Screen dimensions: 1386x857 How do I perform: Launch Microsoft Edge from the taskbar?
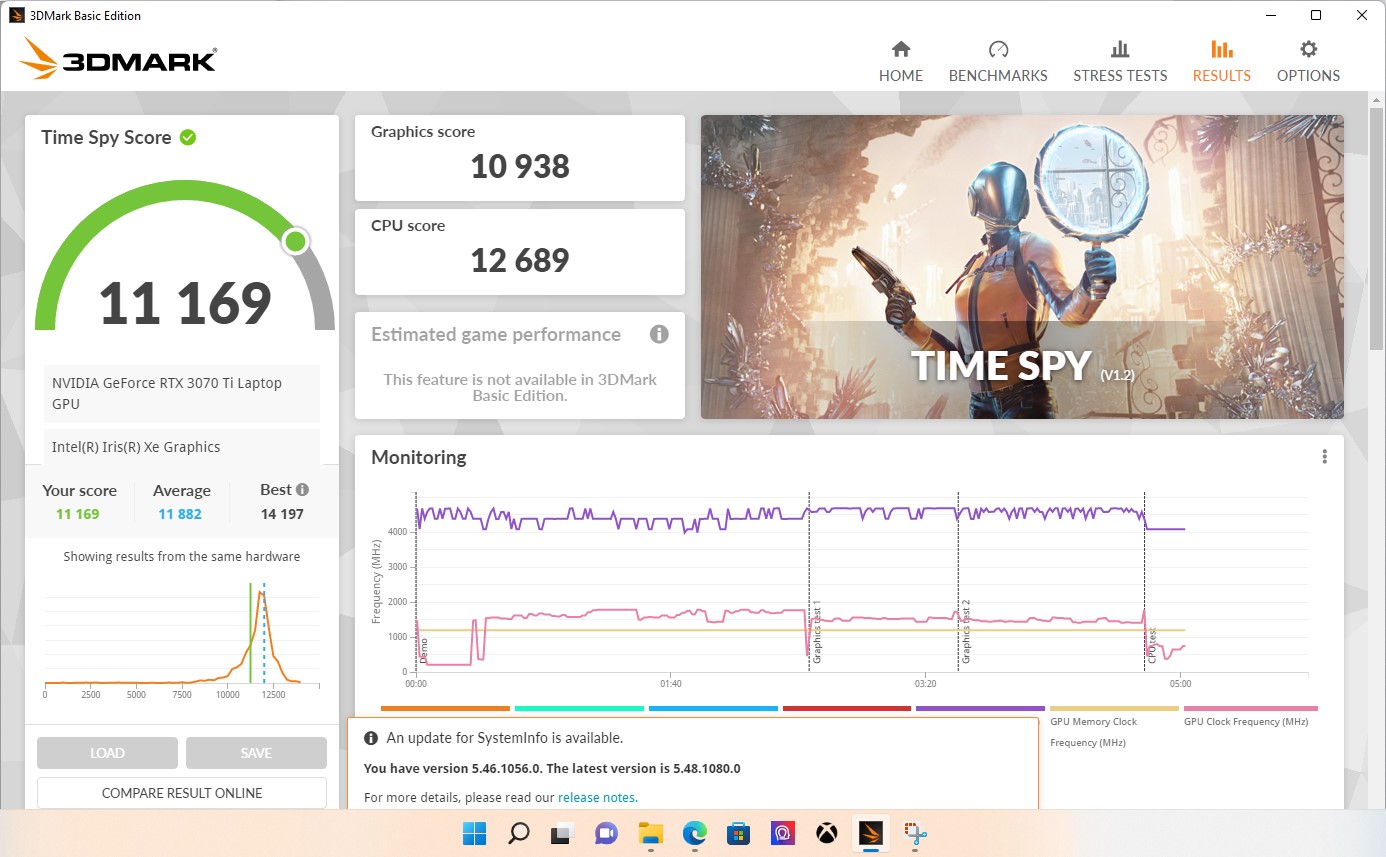695,833
